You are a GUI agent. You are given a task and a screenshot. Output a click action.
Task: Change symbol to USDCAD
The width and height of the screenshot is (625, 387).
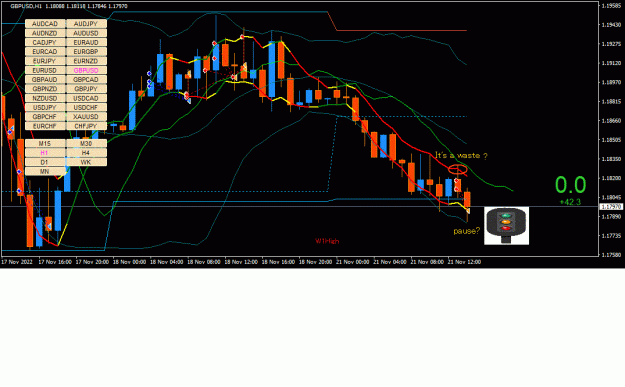pos(86,98)
